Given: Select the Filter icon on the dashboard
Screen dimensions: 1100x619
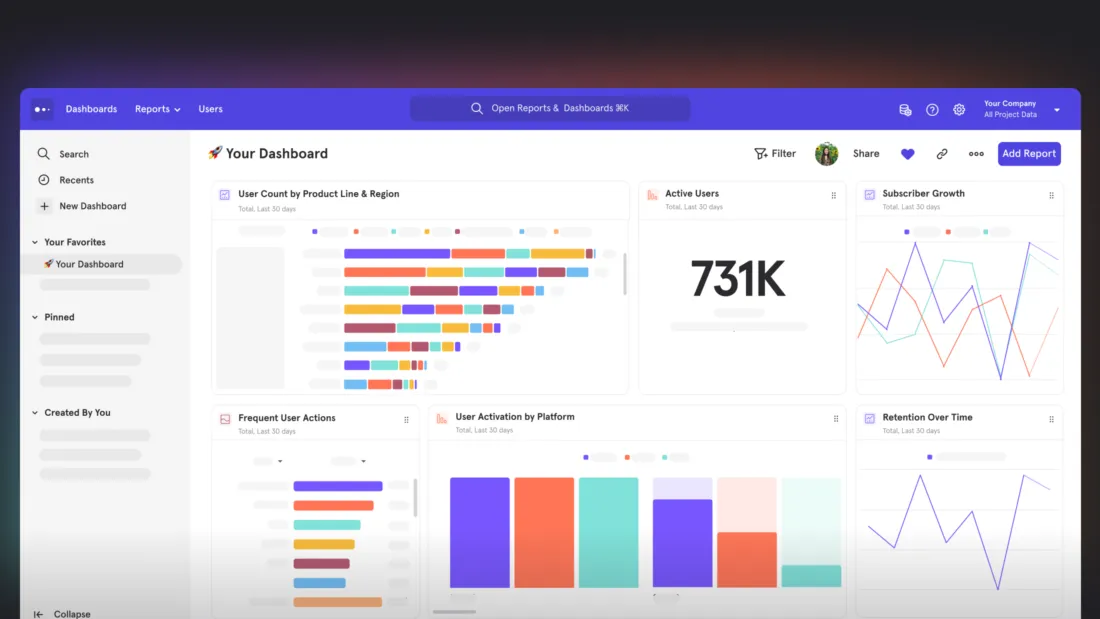Looking at the screenshot, I should click(761, 153).
